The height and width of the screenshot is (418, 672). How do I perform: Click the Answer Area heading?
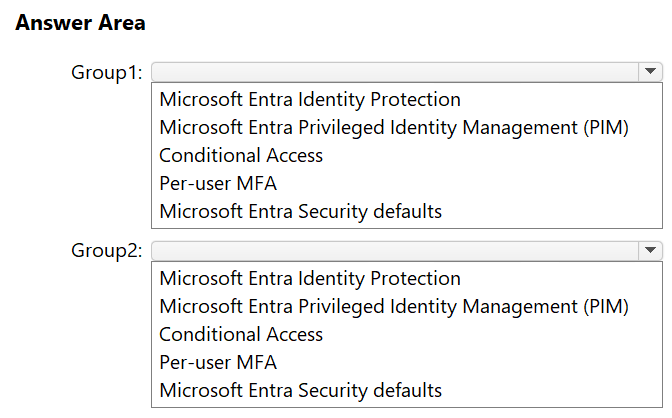81,23
